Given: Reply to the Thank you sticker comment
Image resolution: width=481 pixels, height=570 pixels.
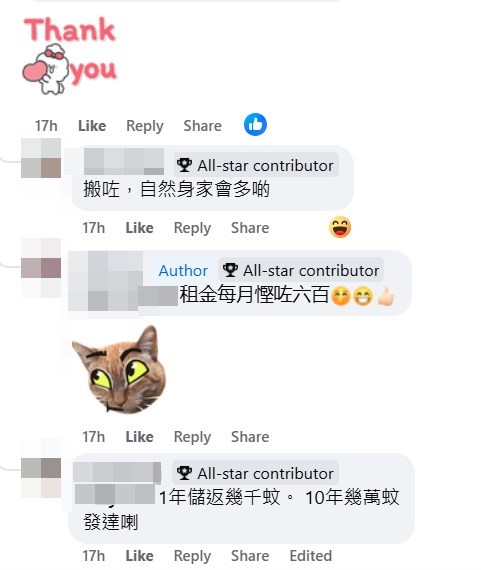Looking at the screenshot, I should pos(145,126).
